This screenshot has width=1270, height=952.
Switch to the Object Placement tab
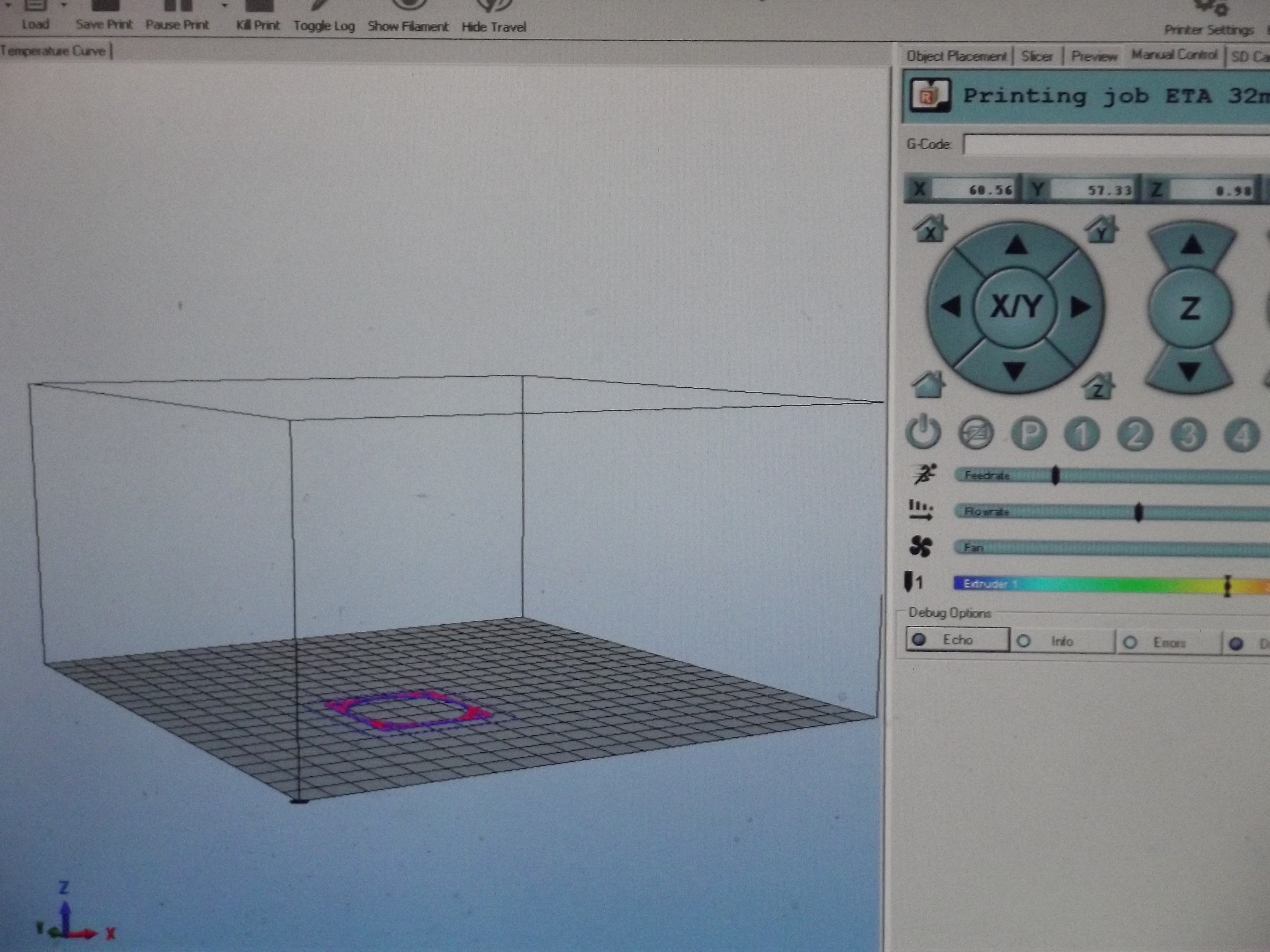click(x=956, y=56)
